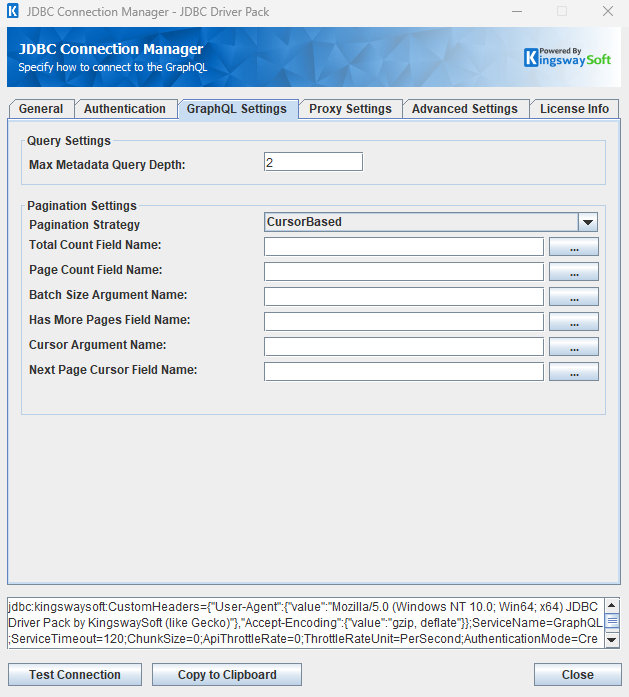Browse for the Has More Pages Field Name
This screenshot has height=697, width=629.
(x=574, y=321)
